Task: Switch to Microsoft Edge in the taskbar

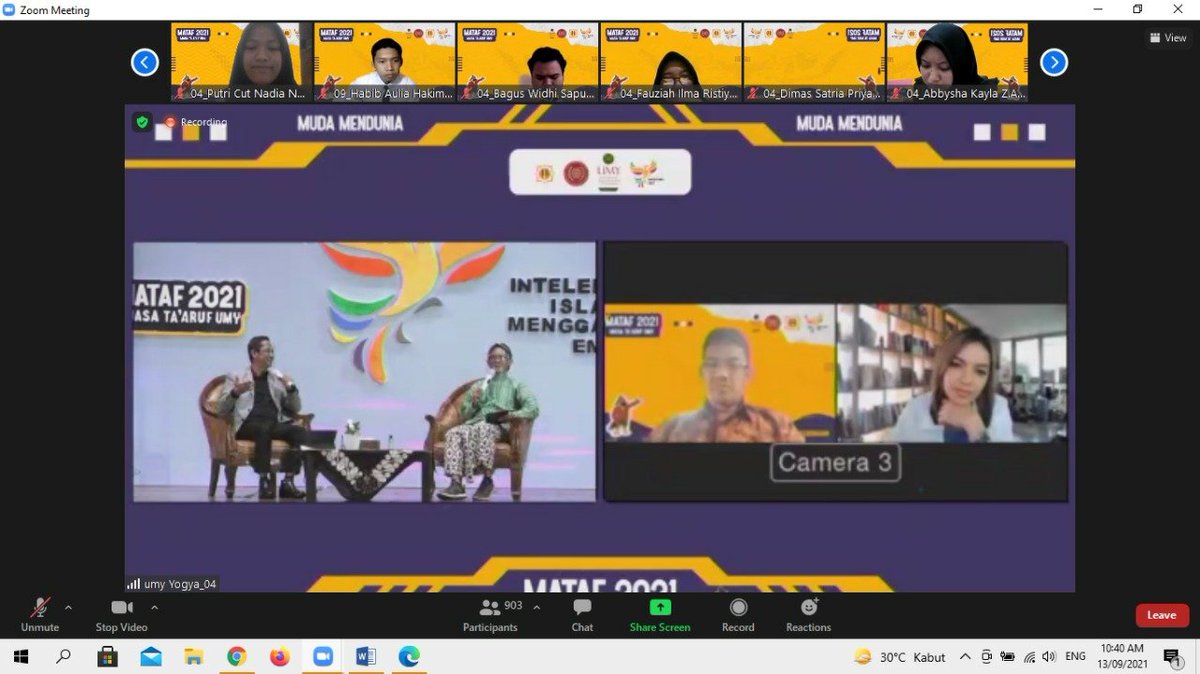Action: [x=409, y=657]
